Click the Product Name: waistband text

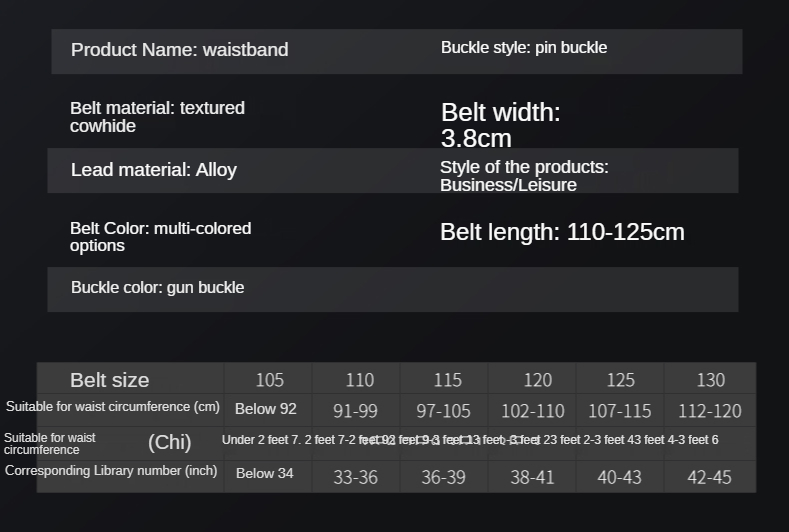179,50
